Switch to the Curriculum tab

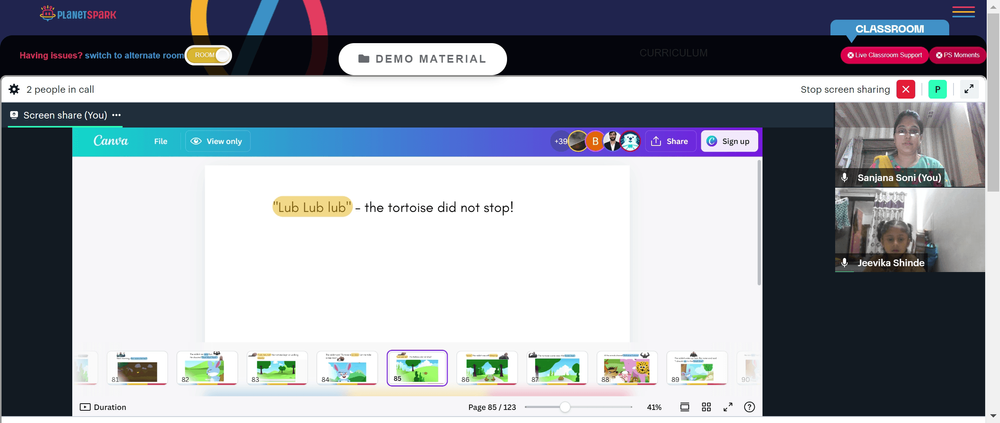[673, 53]
